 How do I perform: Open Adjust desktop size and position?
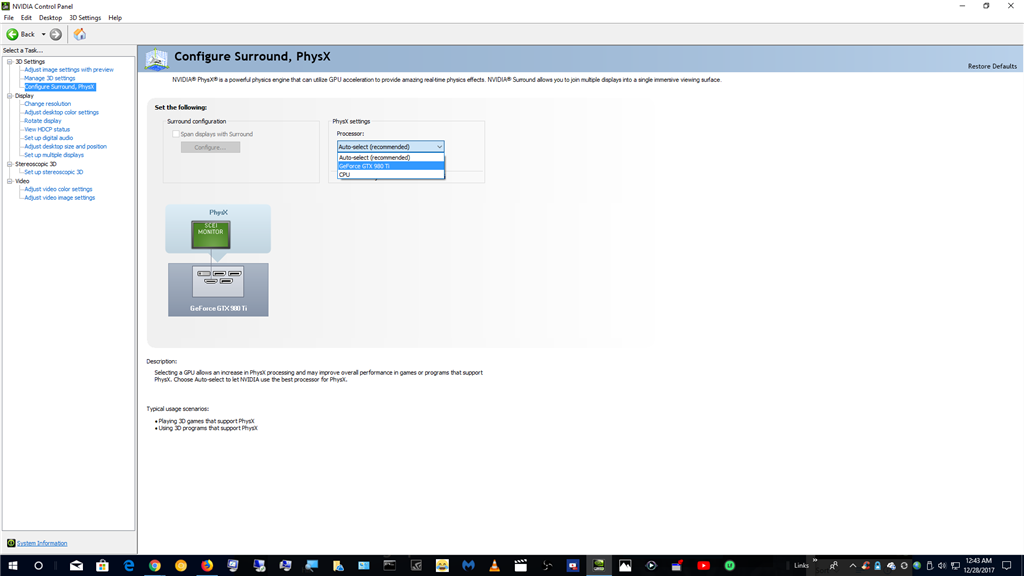65,146
